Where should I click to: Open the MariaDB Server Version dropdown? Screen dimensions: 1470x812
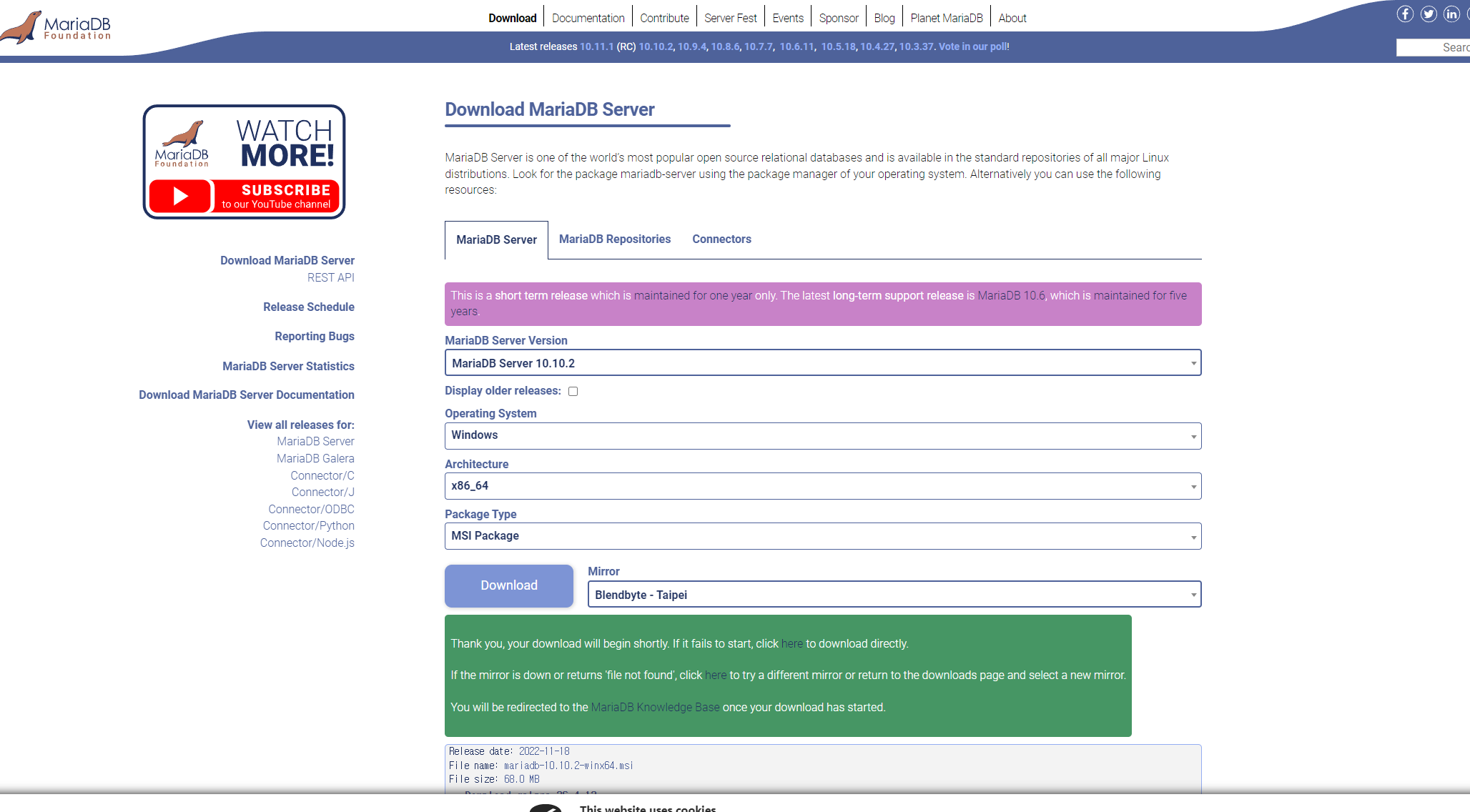[x=822, y=363]
